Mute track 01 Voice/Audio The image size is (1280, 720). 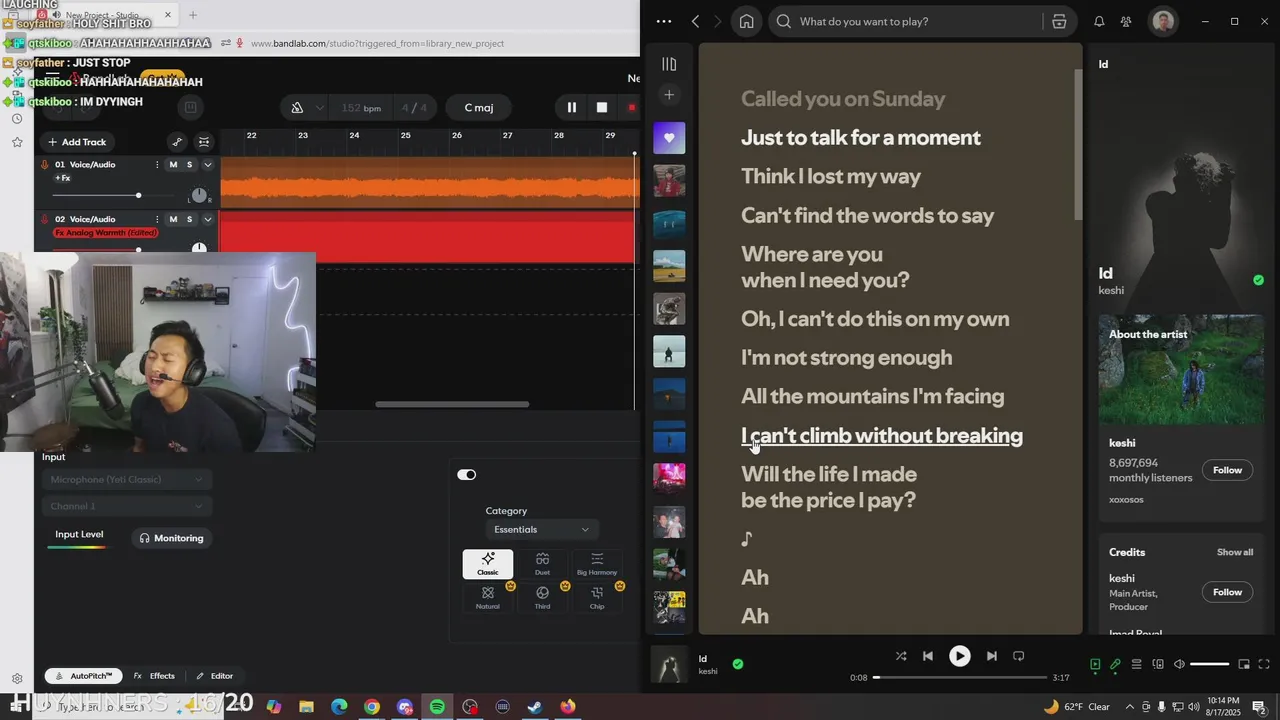point(173,164)
